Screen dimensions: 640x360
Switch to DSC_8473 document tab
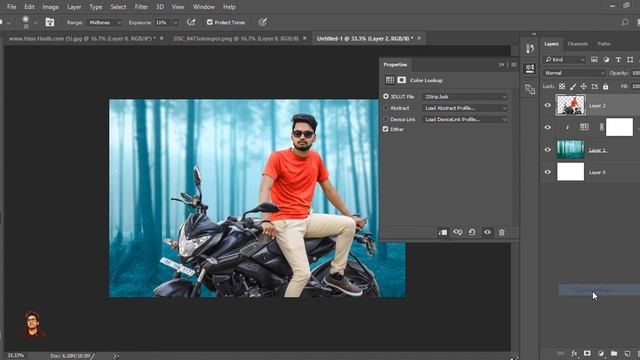point(236,38)
